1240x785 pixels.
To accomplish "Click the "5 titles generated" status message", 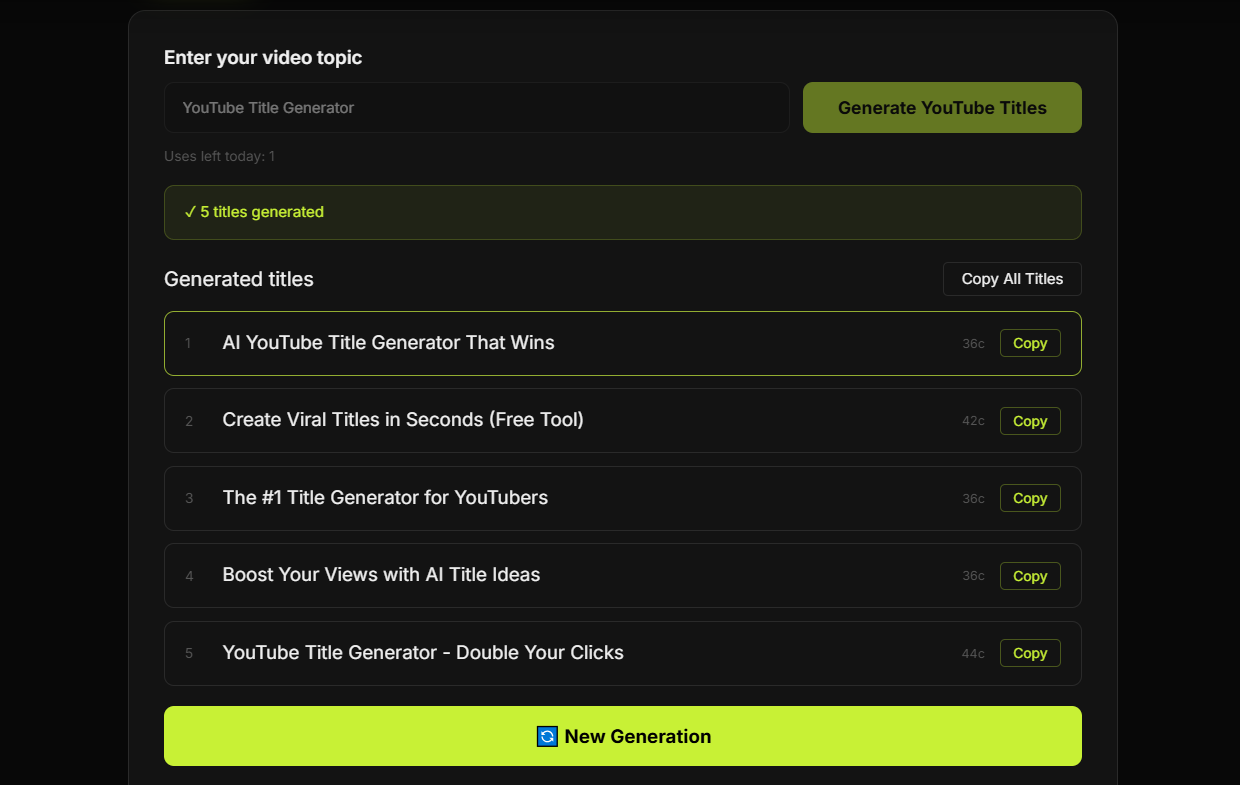I will [623, 212].
